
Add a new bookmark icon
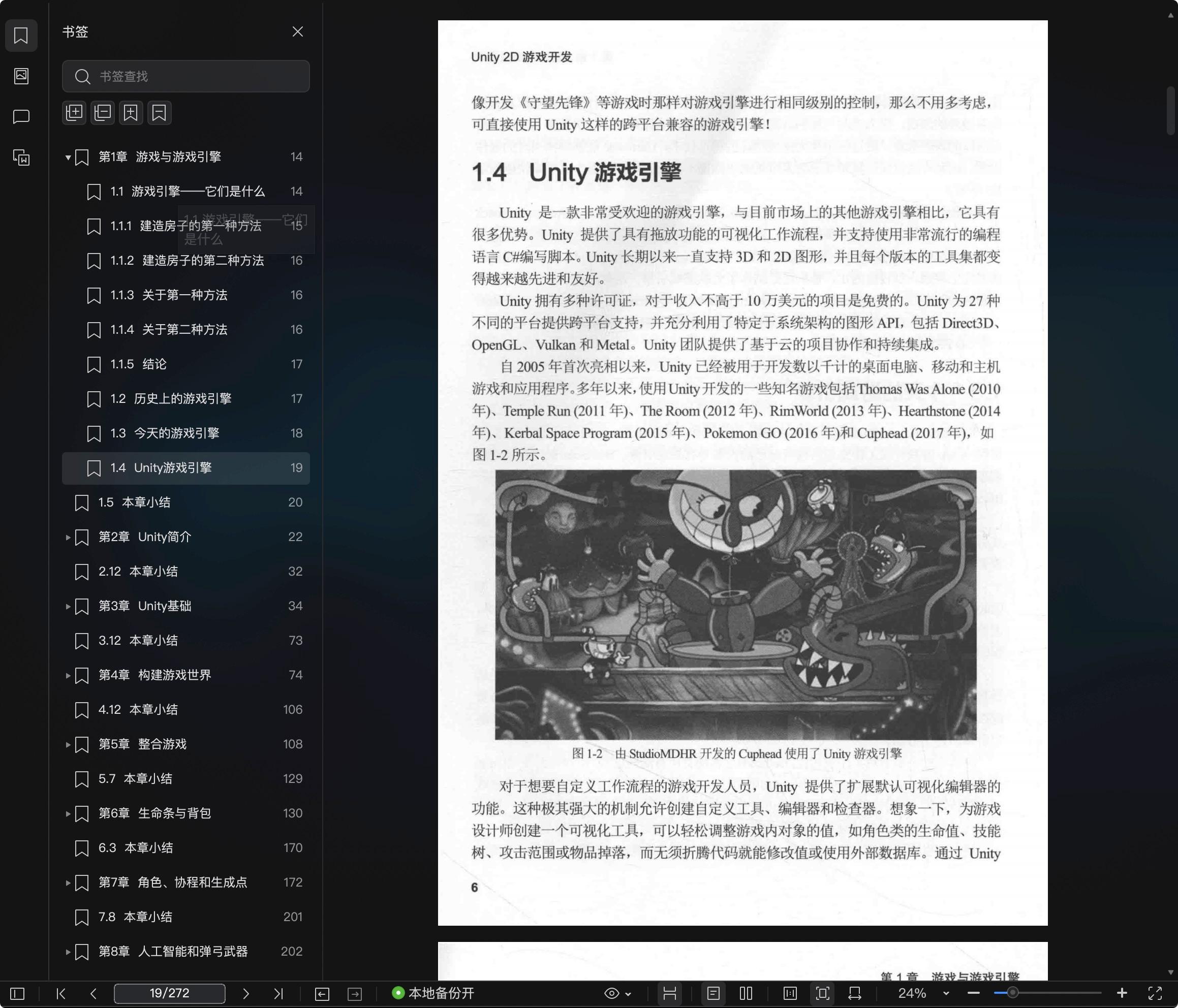pyautogui.click(x=131, y=113)
